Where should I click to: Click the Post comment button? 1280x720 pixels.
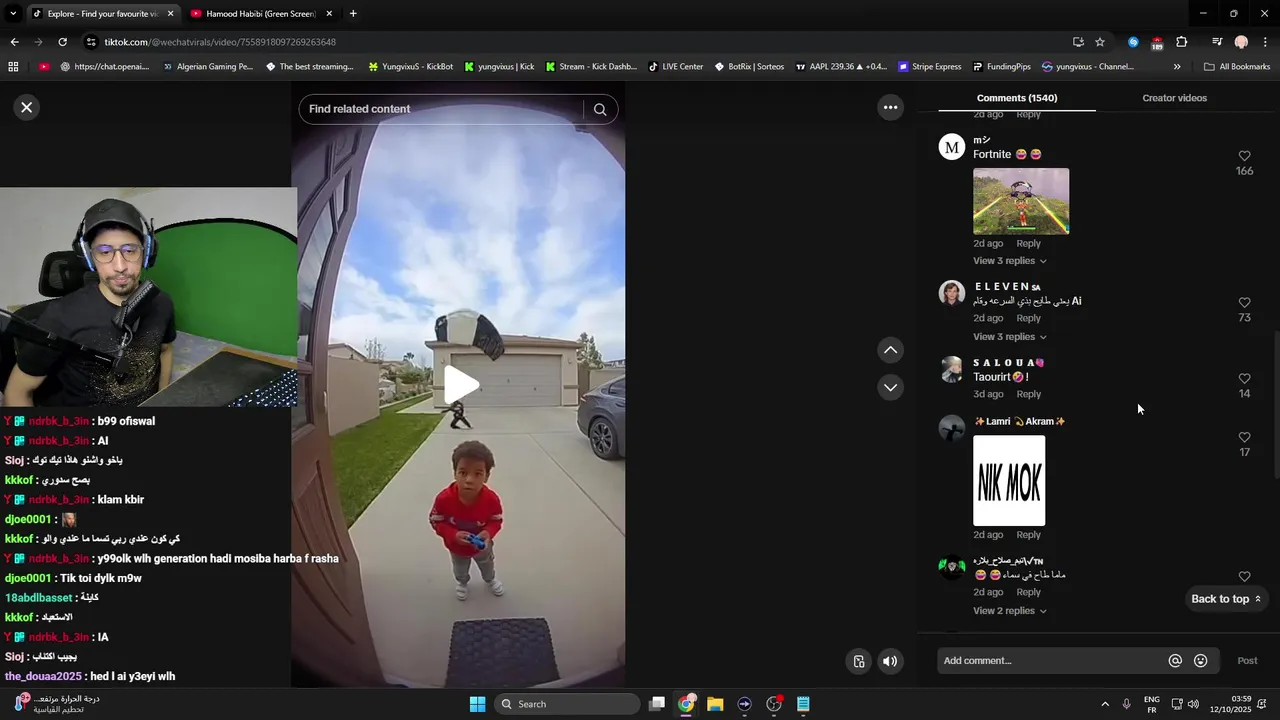tap(1247, 661)
